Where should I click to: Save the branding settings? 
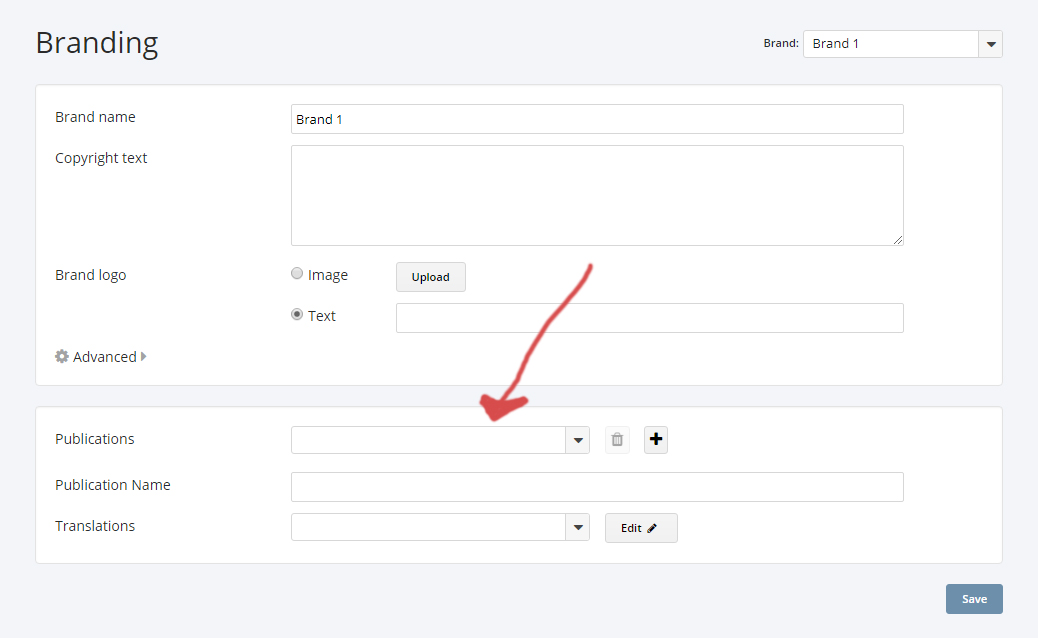(973, 599)
